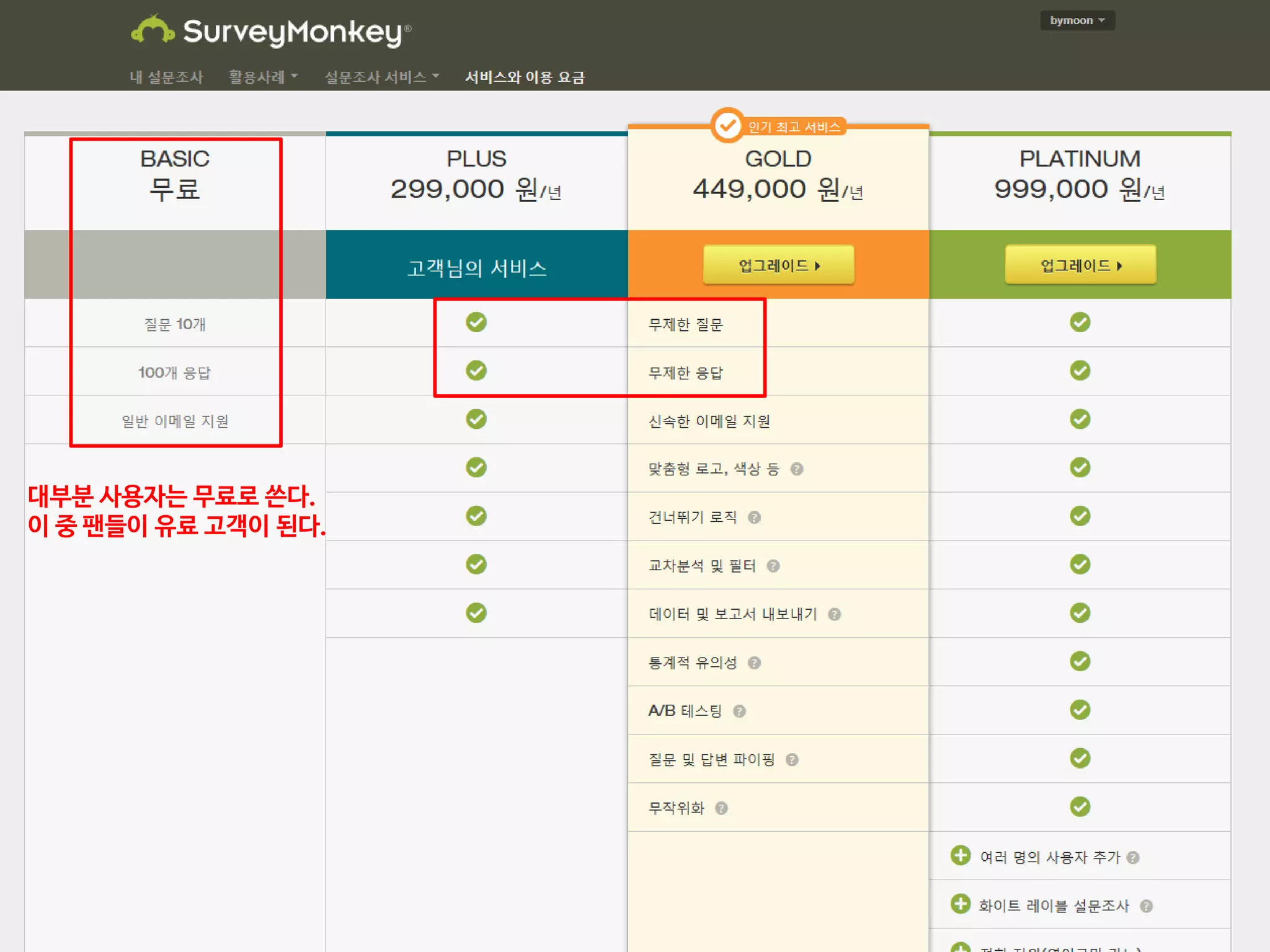Screen dimensions: 1270x952
Task: Select the GOLD plan heading
Action: 778,159
